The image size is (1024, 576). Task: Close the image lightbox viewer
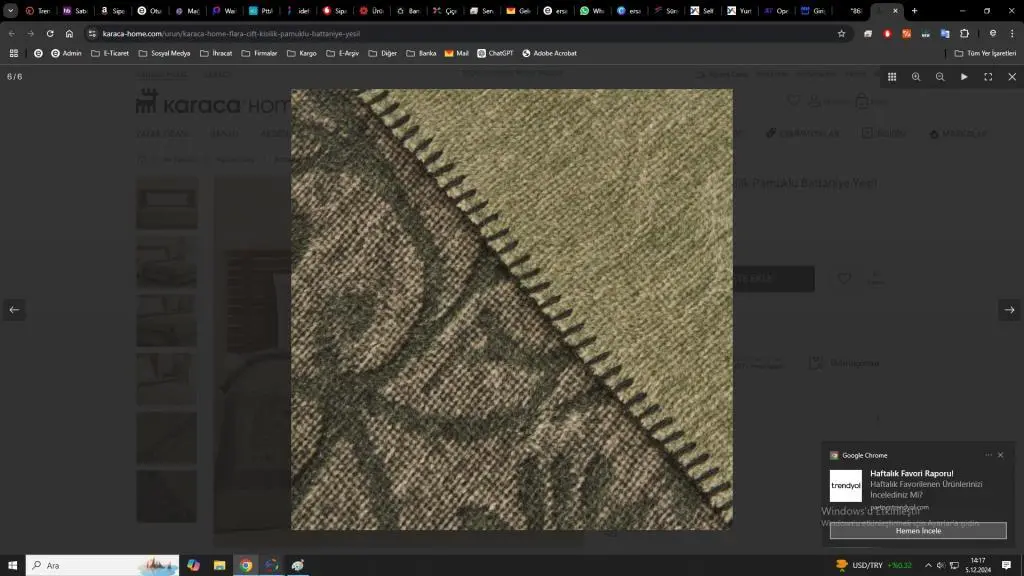coord(1012,77)
